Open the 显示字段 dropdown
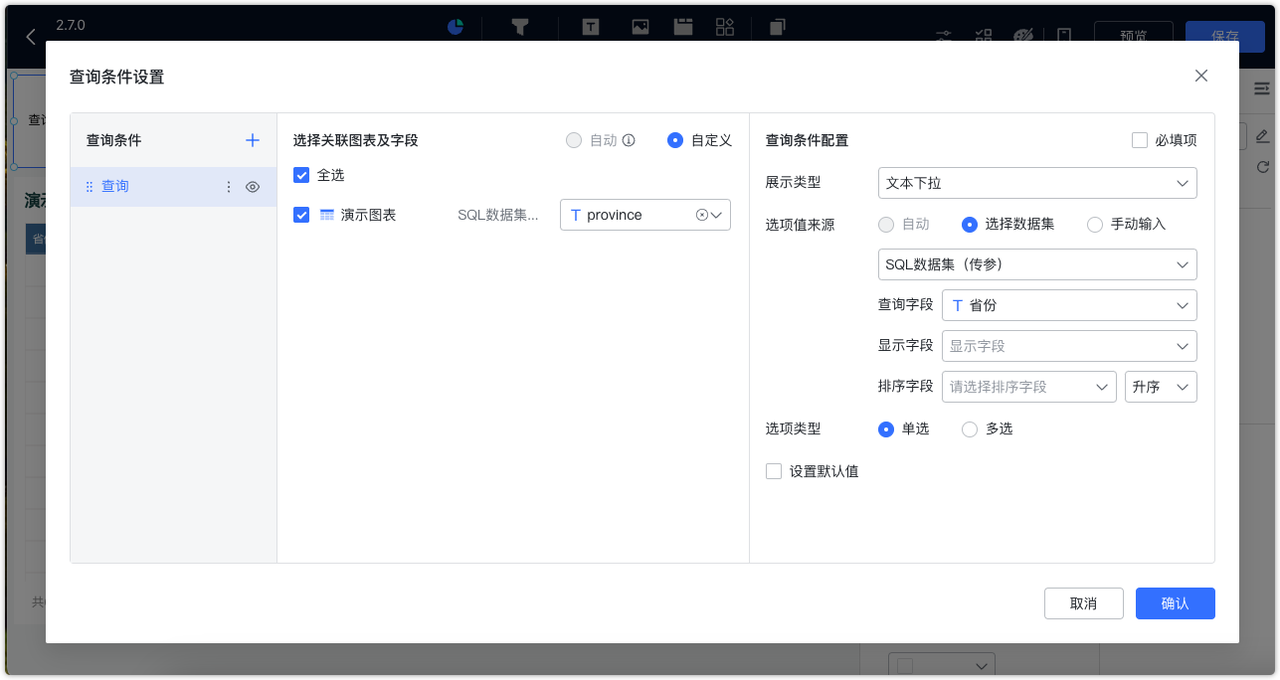Viewport: 1280px width, 680px height. 1069,346
